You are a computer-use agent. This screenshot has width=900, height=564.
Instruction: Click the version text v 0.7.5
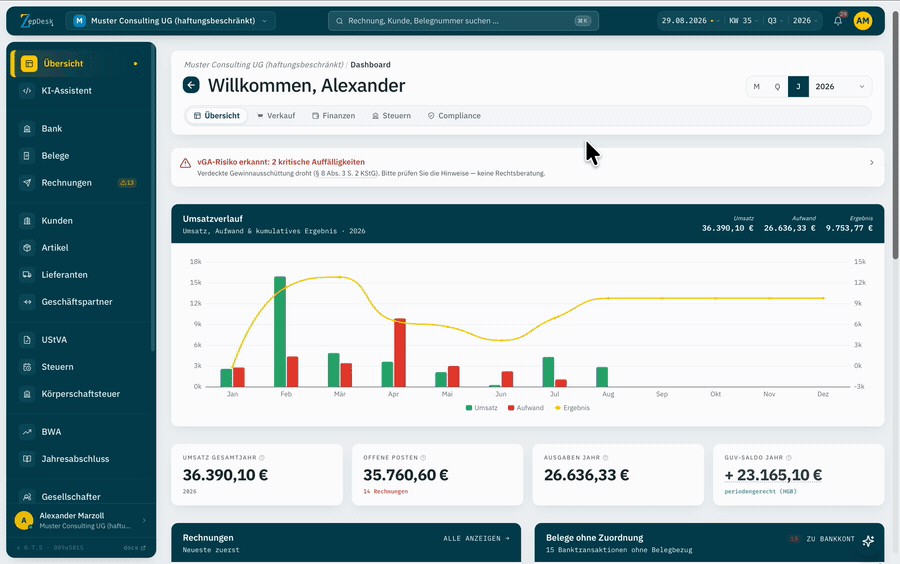(x=29, y=547)
